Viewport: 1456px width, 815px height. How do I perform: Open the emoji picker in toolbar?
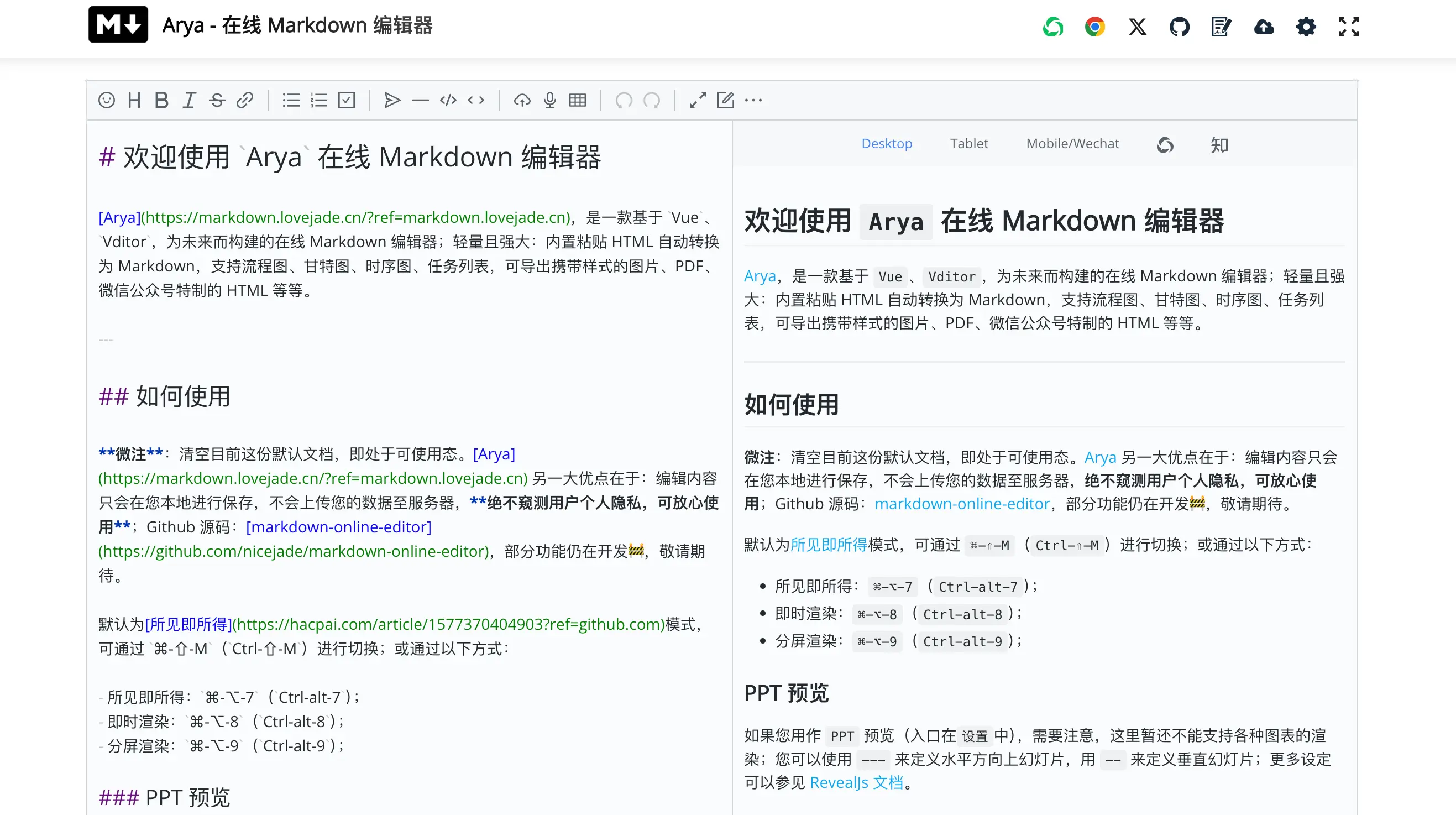[106, 100]
